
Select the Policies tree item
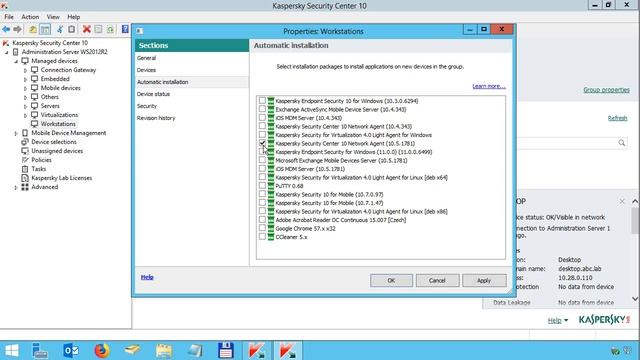[41, 160]
